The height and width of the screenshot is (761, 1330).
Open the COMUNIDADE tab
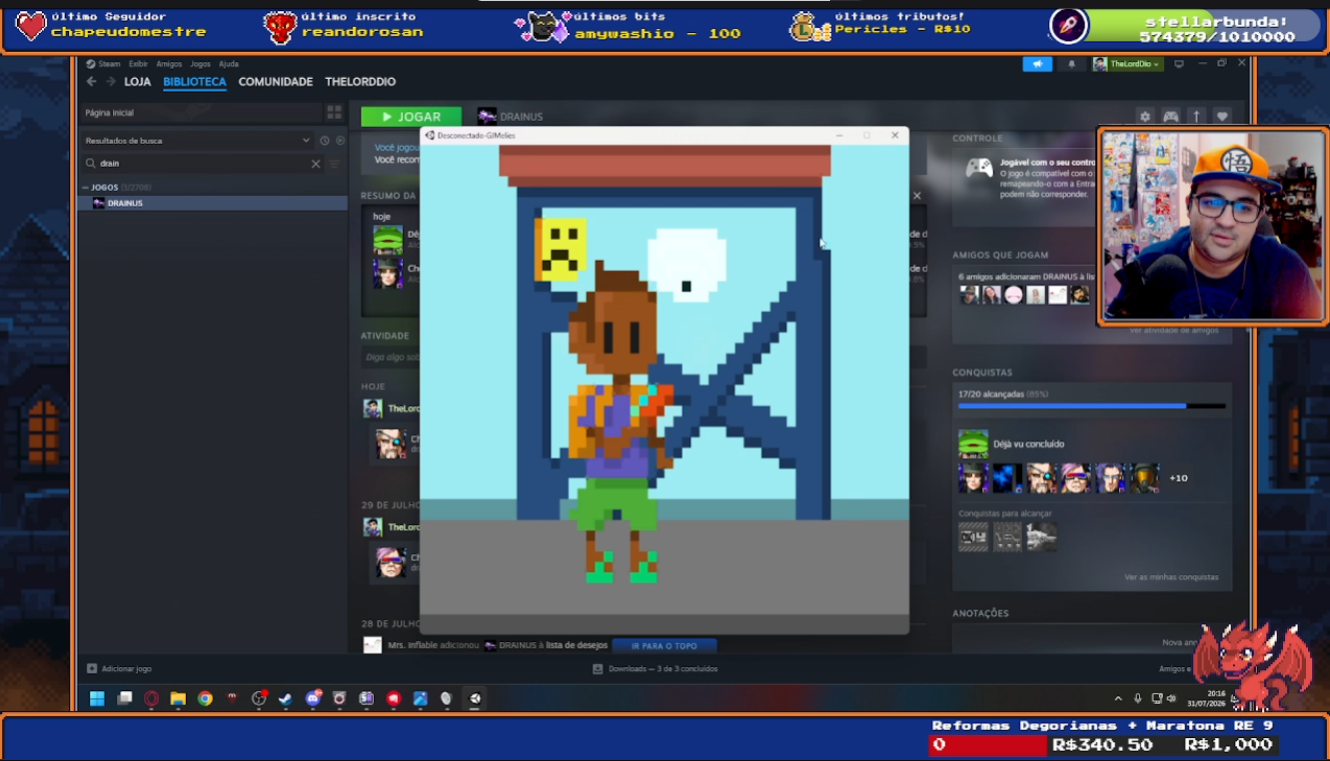click(276, 82)
